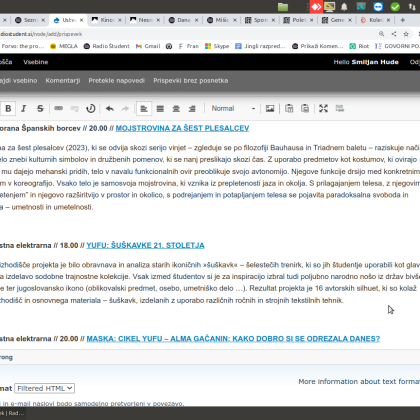
Task: Switch to the Mišic browser tab
Action: coord(221,20)
